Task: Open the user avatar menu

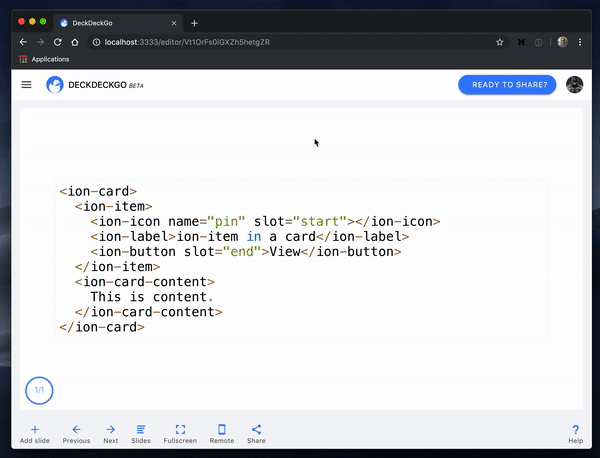Action: 574,85
